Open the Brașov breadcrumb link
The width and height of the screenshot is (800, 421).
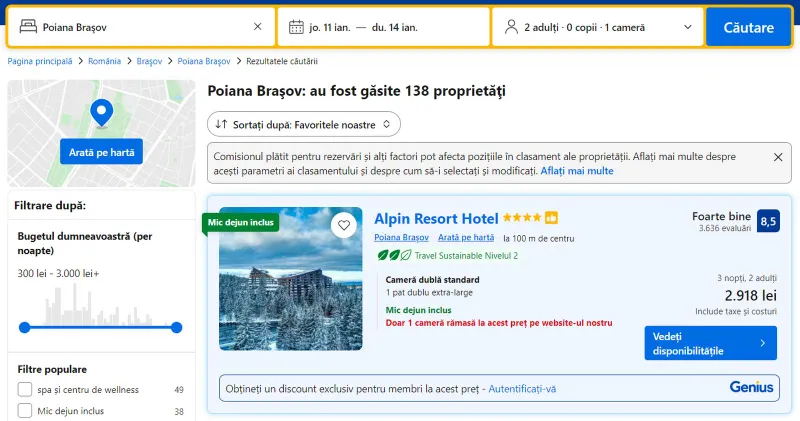[149, 61]
